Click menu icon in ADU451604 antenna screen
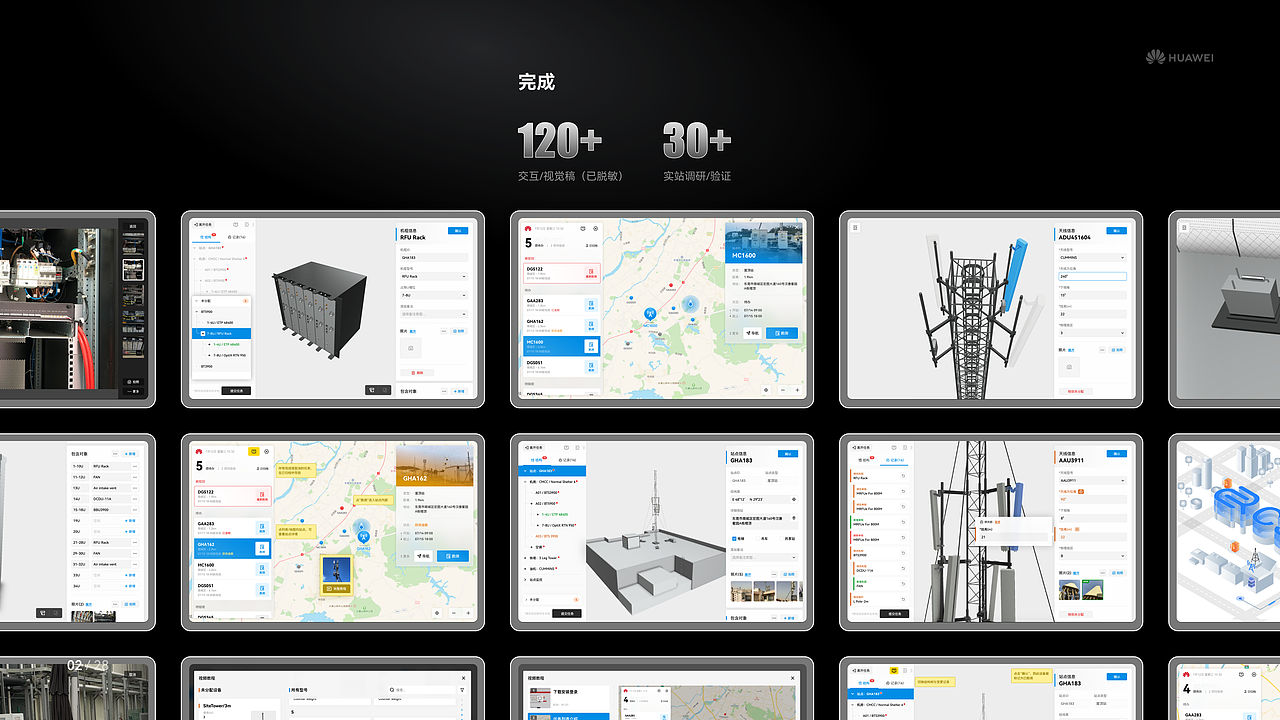 (855, 227)
